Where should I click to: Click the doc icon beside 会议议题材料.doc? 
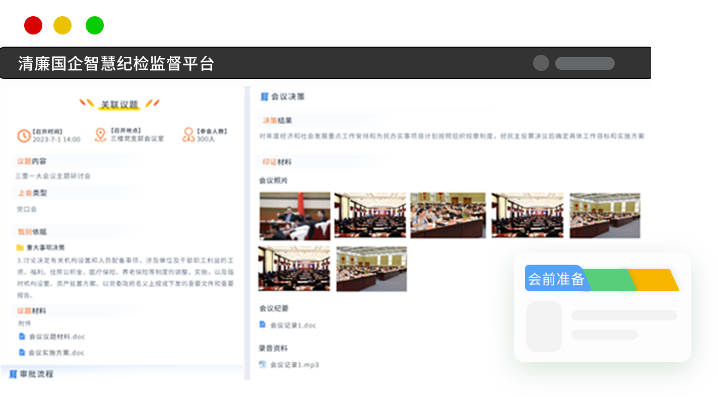pos(22,337)
